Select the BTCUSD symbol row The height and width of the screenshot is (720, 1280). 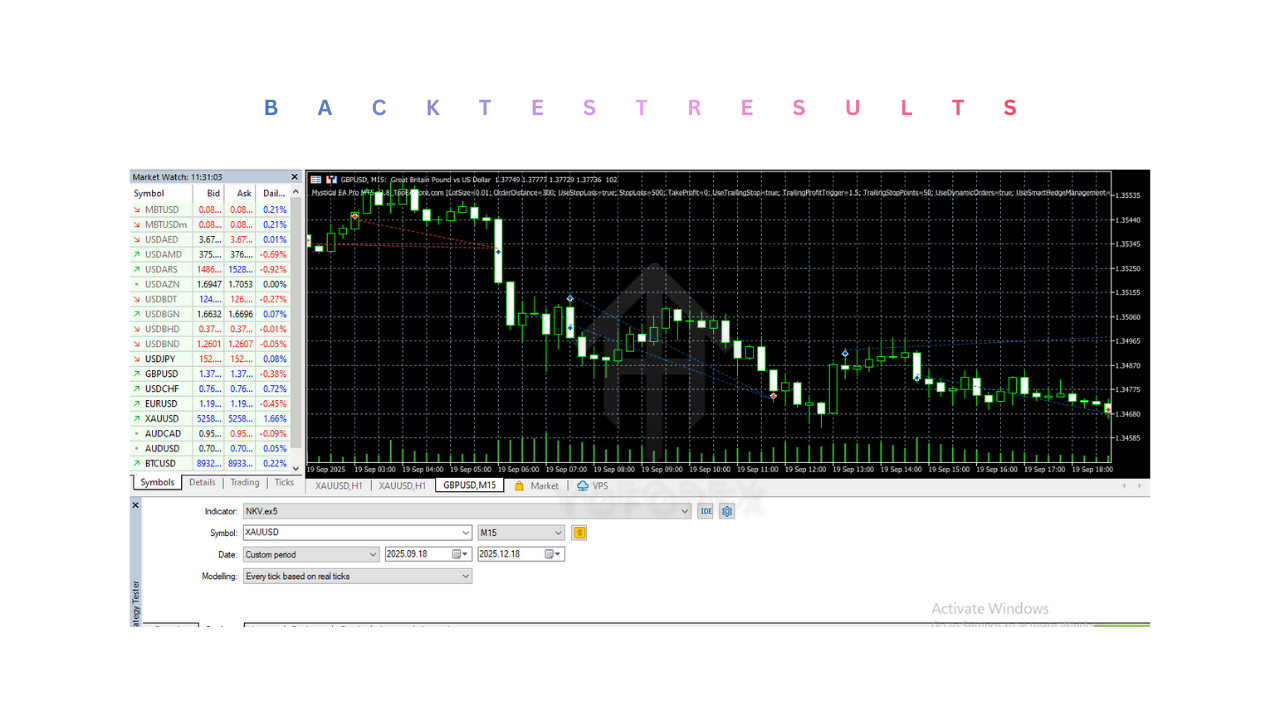click(x=160, y=463)
